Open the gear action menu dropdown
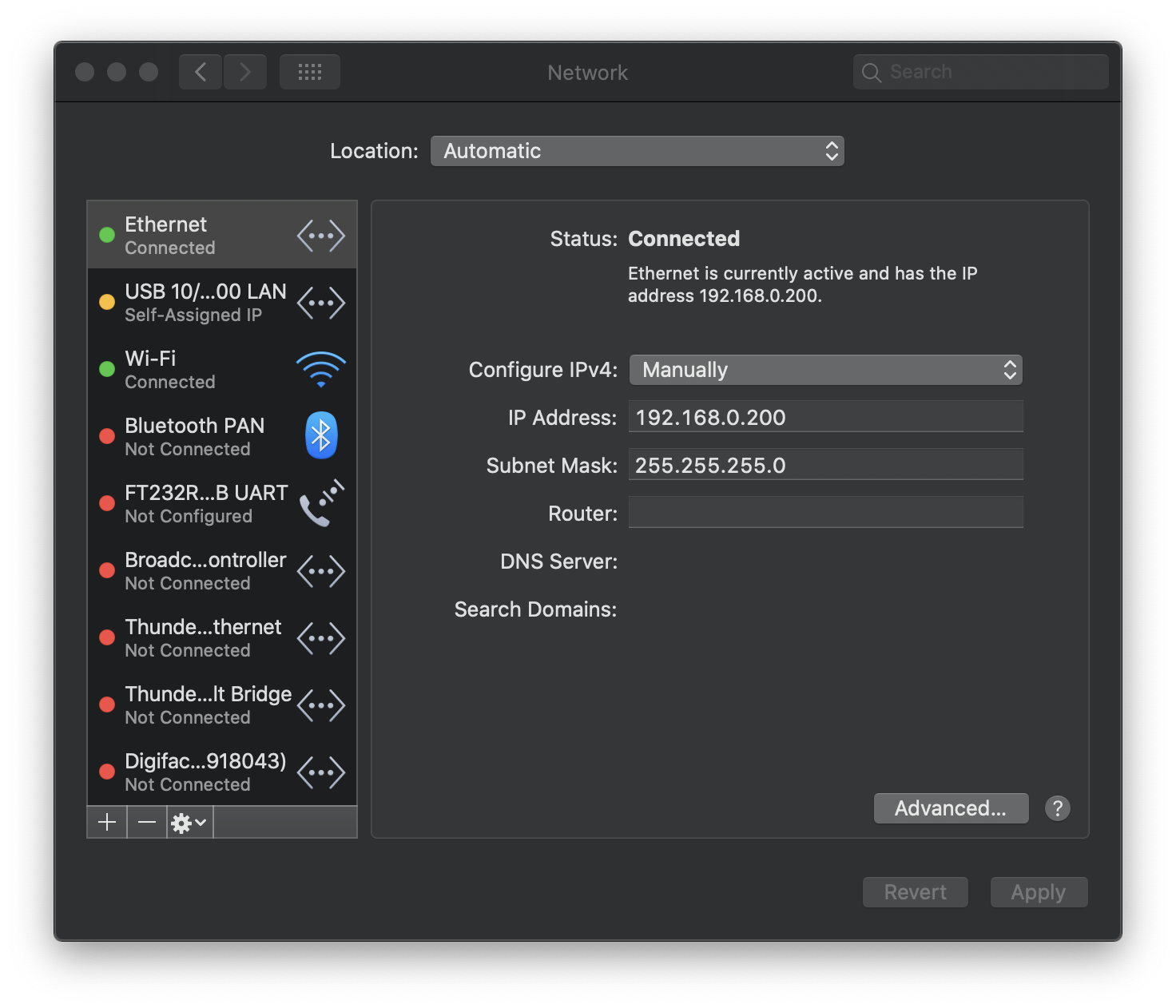 189,822
